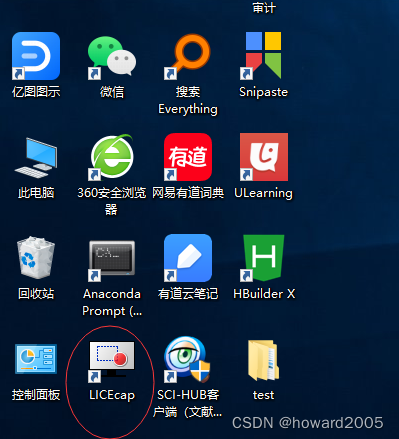Click the 网易有道词典 text label
This screenshot has width=399, height=439.
(188, 193)
